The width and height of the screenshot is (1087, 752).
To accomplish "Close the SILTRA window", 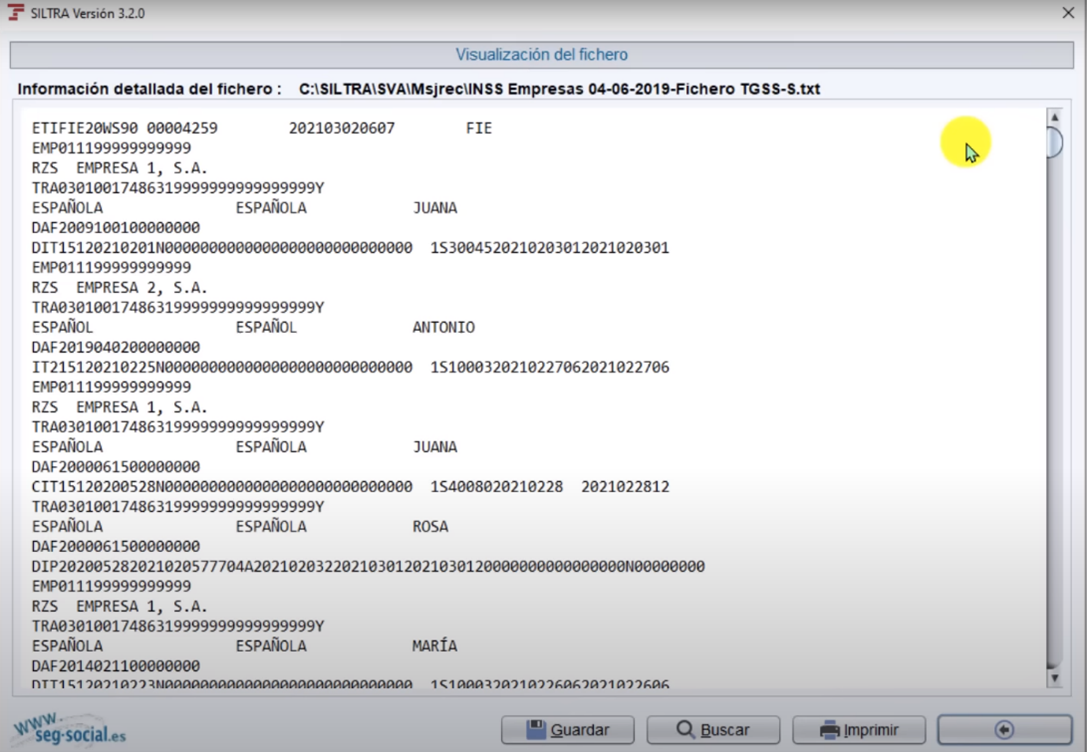I will coord(1067,13).
